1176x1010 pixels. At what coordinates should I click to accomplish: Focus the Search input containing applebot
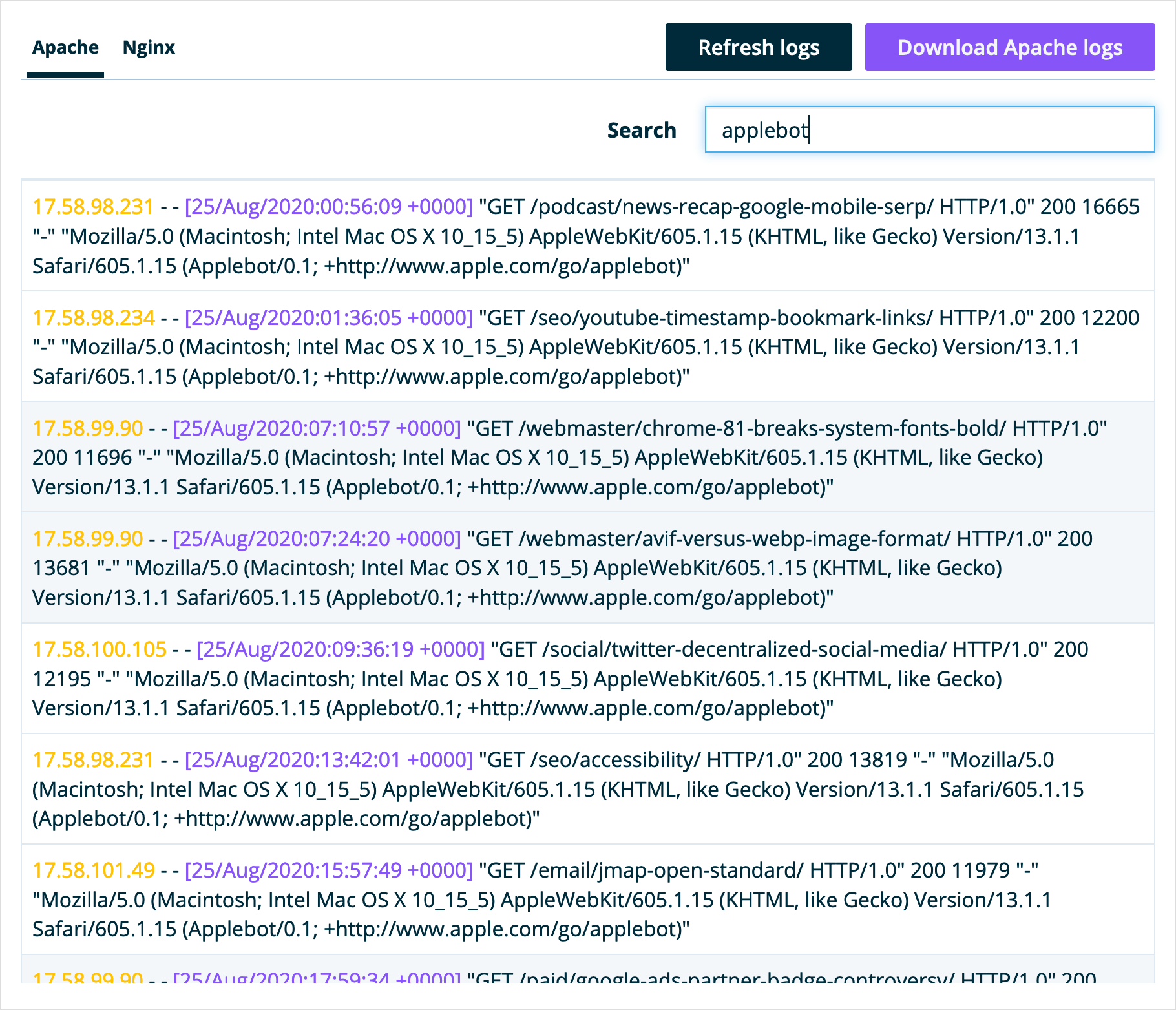click(x=930, y=129)
